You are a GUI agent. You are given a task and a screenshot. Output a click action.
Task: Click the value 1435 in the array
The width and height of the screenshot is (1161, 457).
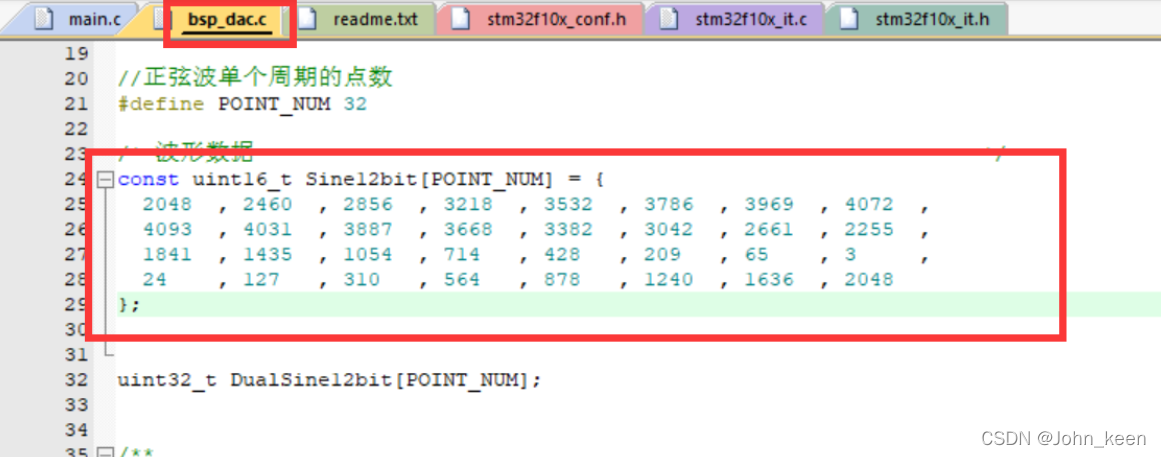[x=268, y=254]
